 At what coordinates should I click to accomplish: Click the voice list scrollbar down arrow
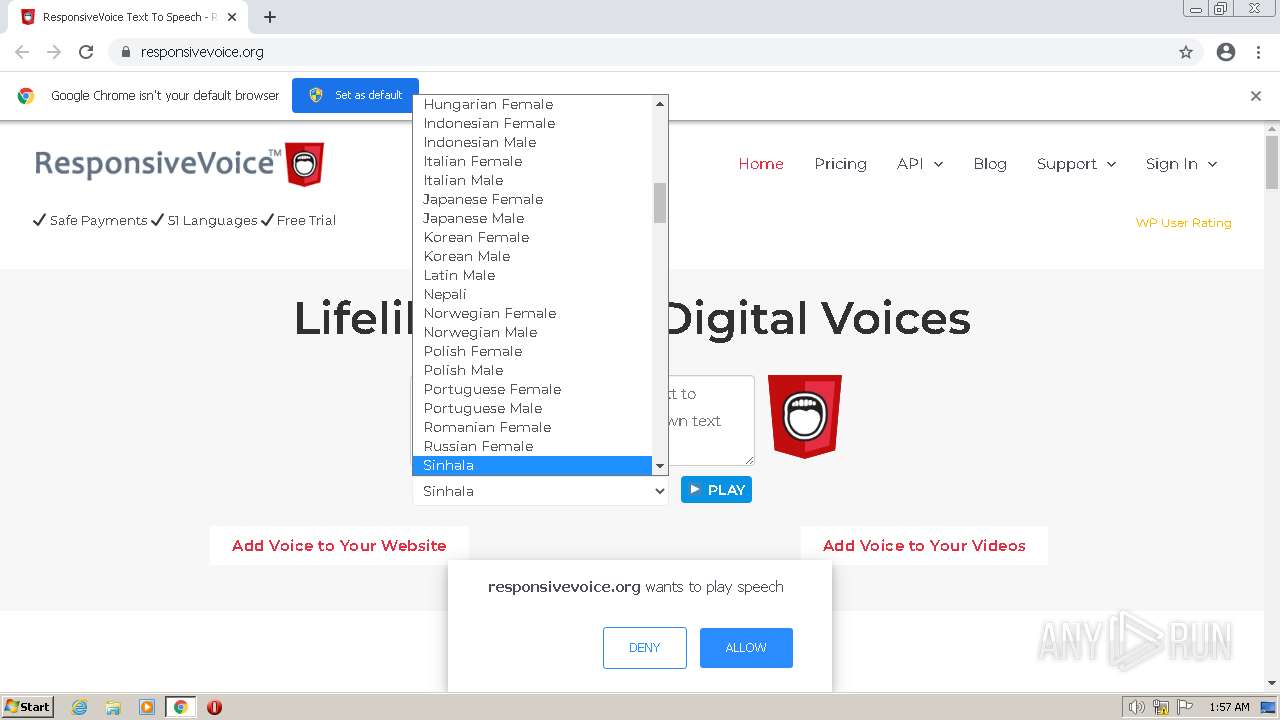660,466
